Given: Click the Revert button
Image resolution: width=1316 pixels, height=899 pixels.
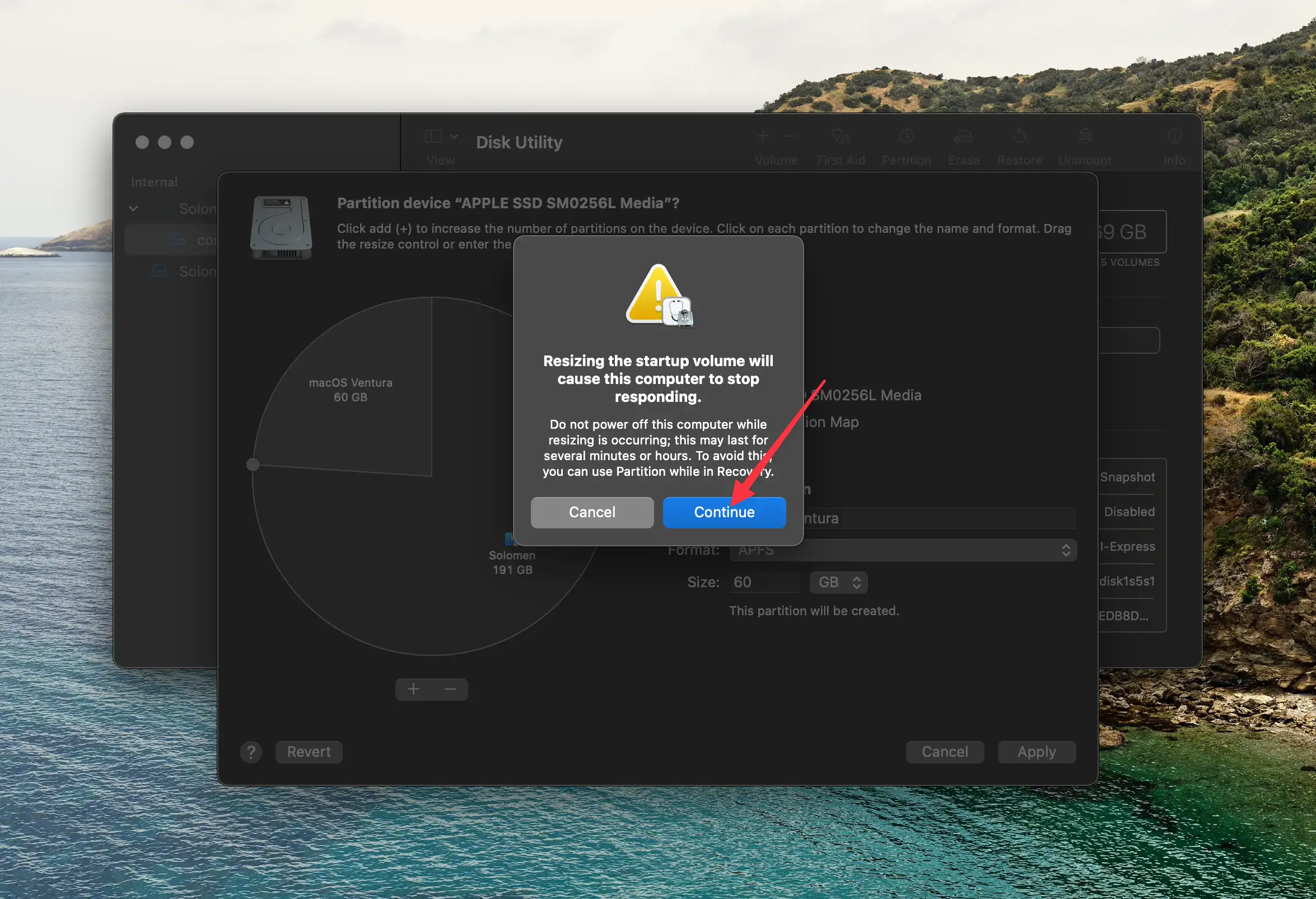Looking at the screenshot, I should [309, 751].
